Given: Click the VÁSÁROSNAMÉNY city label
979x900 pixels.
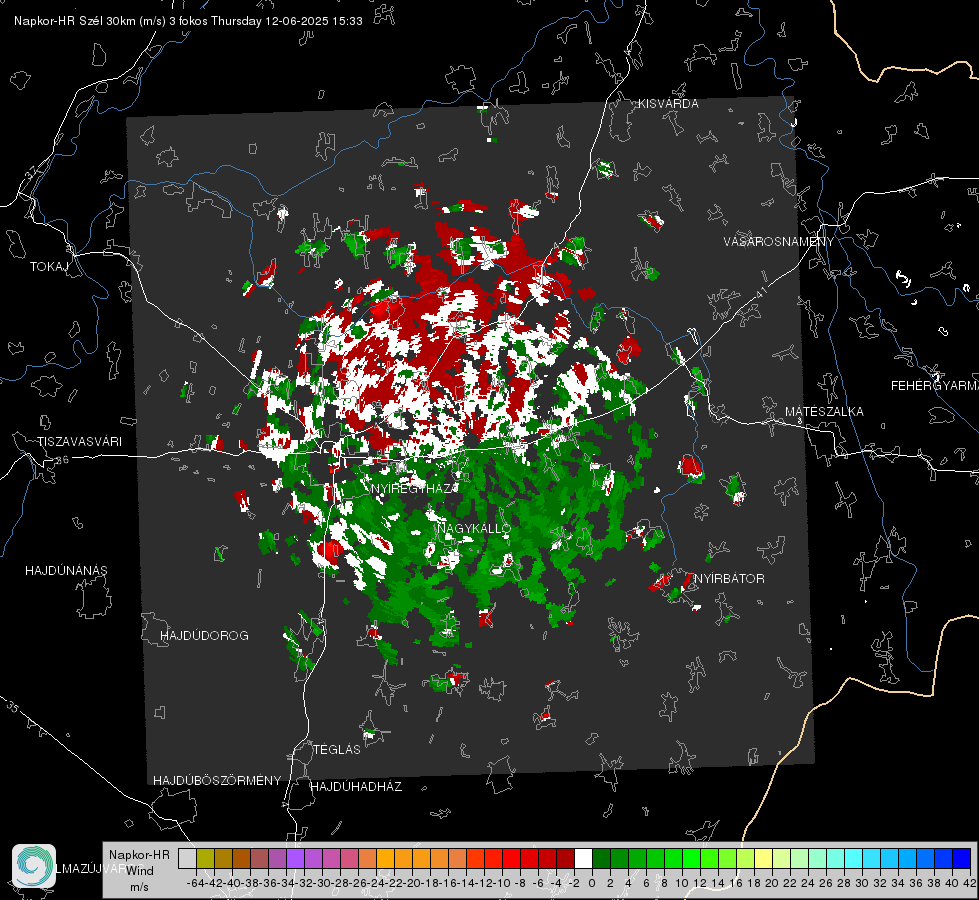Looking at the screenshot, I should pos(779,242).
